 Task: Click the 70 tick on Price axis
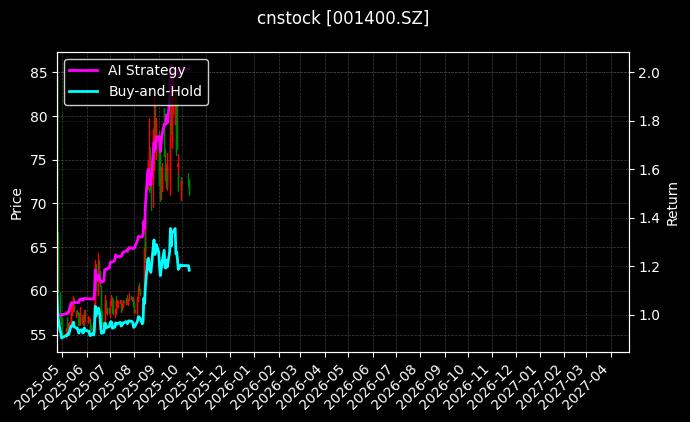click(x=38, y=204)
